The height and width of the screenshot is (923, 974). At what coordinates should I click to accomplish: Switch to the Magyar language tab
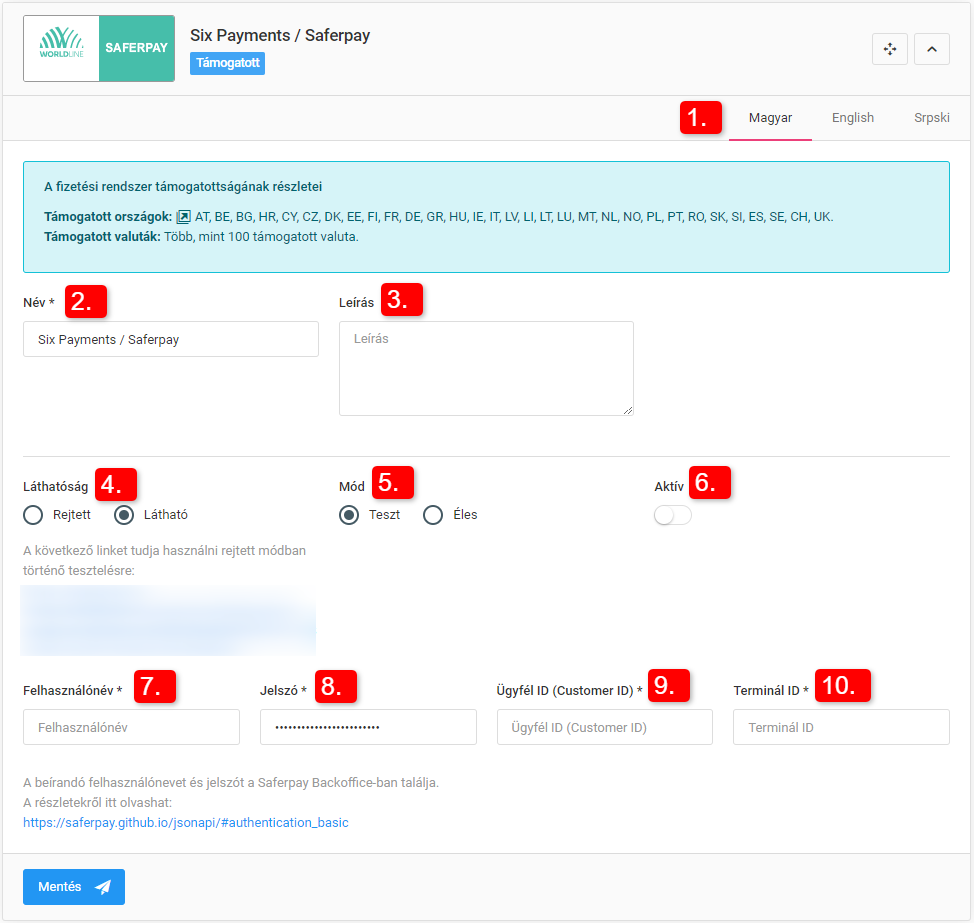pos(770,118)
